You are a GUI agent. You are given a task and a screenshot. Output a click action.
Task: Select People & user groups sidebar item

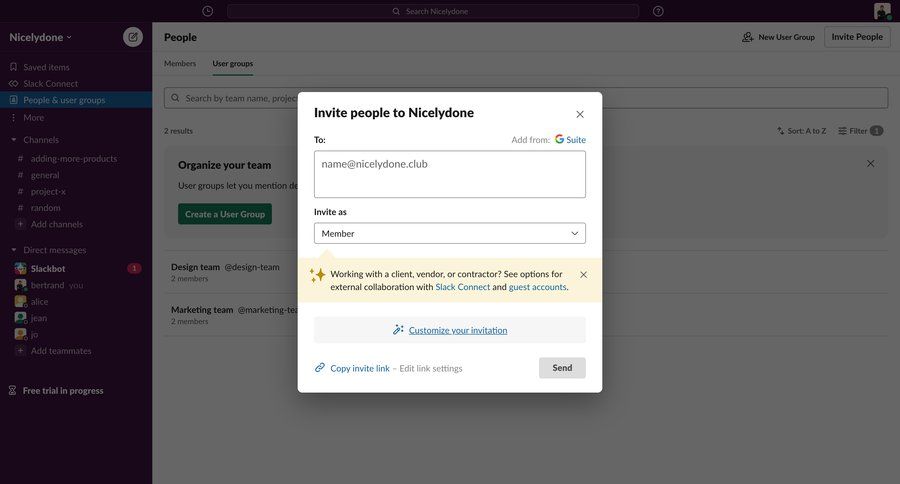tap(76, 100)
